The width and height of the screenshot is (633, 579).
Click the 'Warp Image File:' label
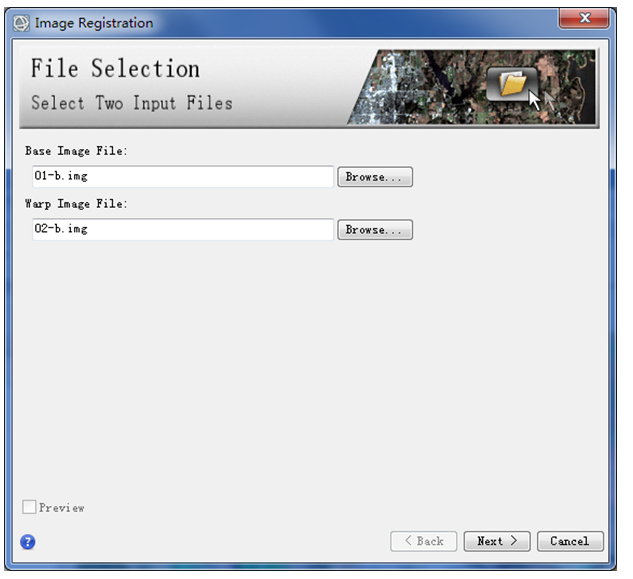coord(76,203)
